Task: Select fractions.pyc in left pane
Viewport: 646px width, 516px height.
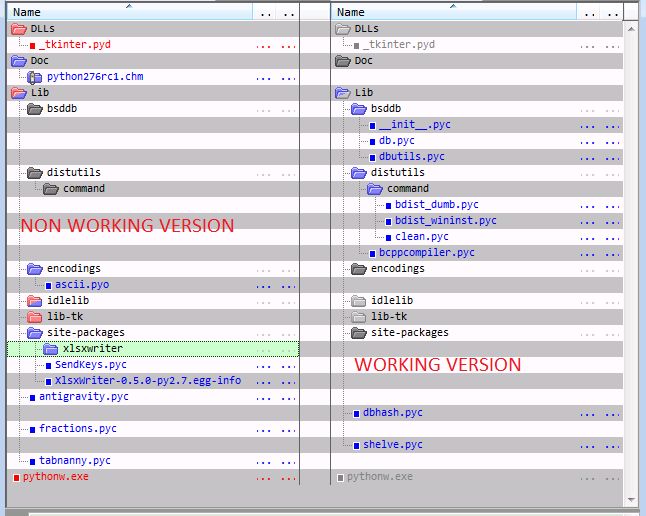Action: click(x=78, y=429)
